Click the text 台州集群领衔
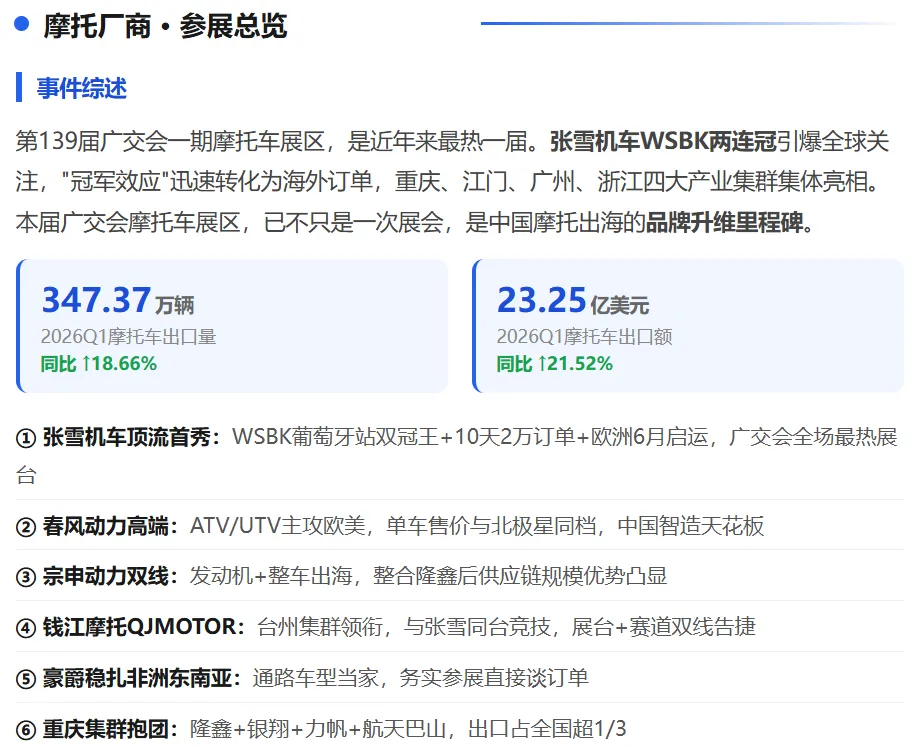The width and height of the screenshot is (918, 747). 320,627
